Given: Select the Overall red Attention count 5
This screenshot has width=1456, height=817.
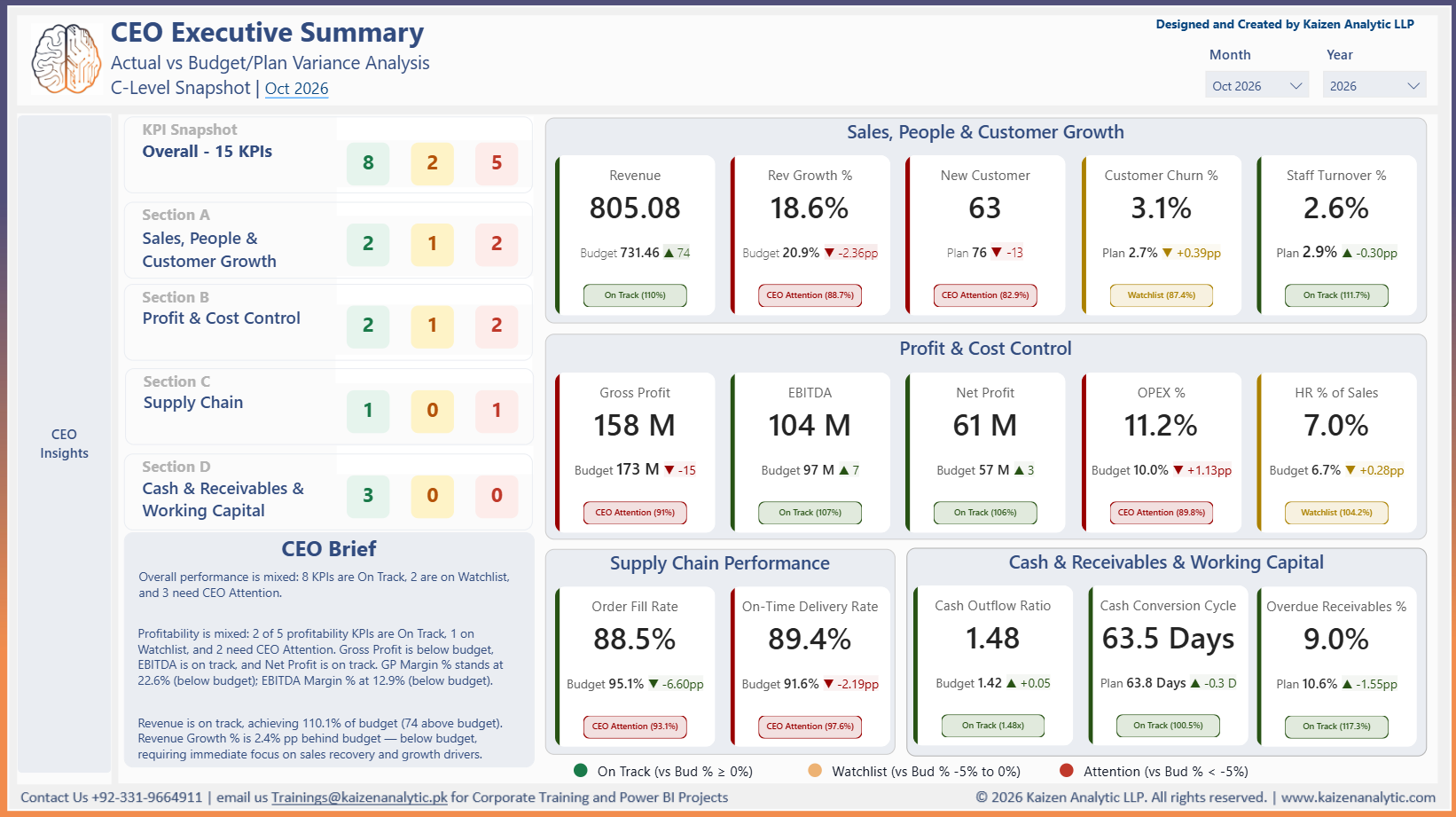Looking at the screenshot, I should [x=497, y=163].
